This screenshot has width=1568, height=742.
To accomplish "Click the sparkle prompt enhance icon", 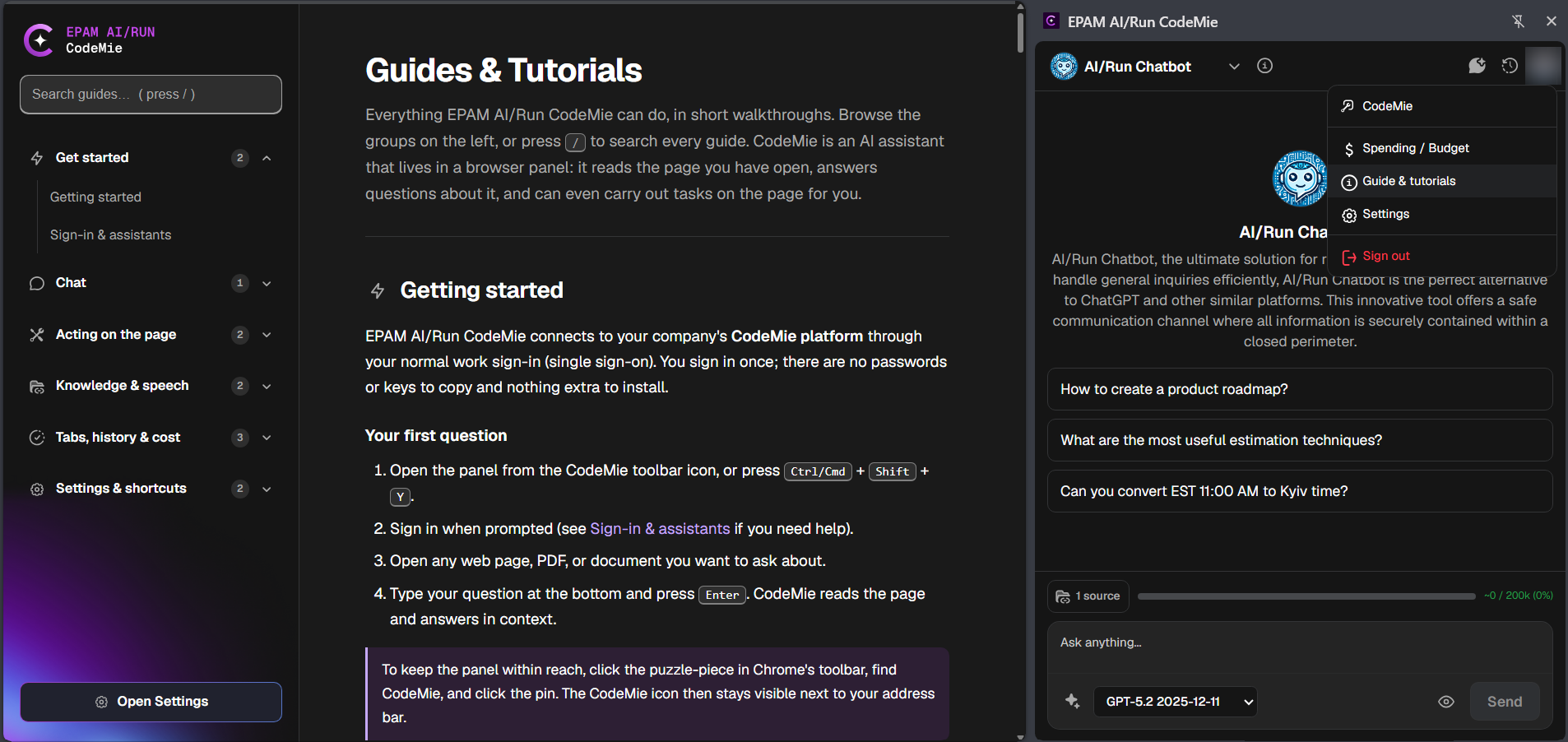I will click(1073, 701).
